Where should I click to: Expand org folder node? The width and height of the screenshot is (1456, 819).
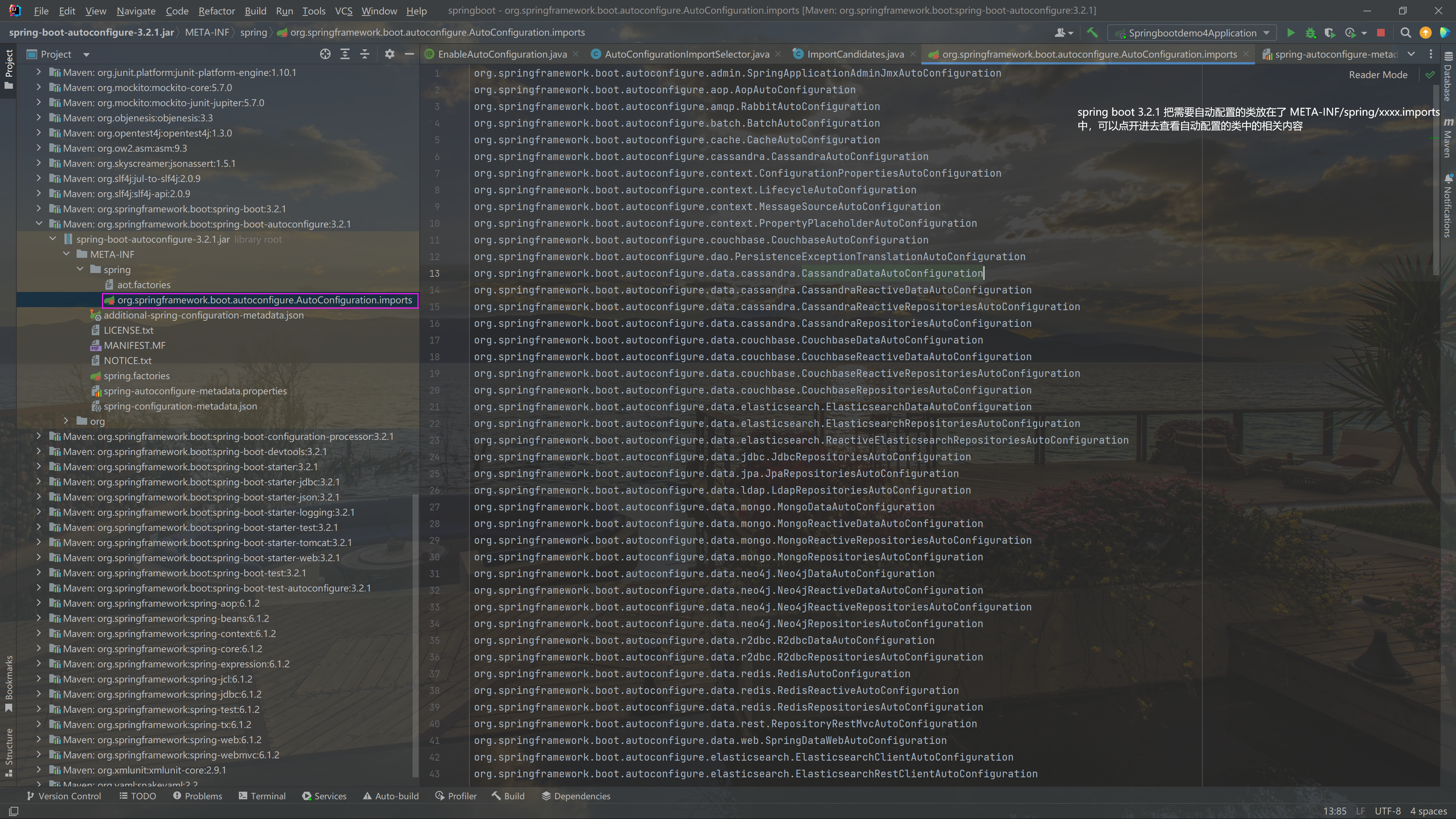tap(66, 421)
